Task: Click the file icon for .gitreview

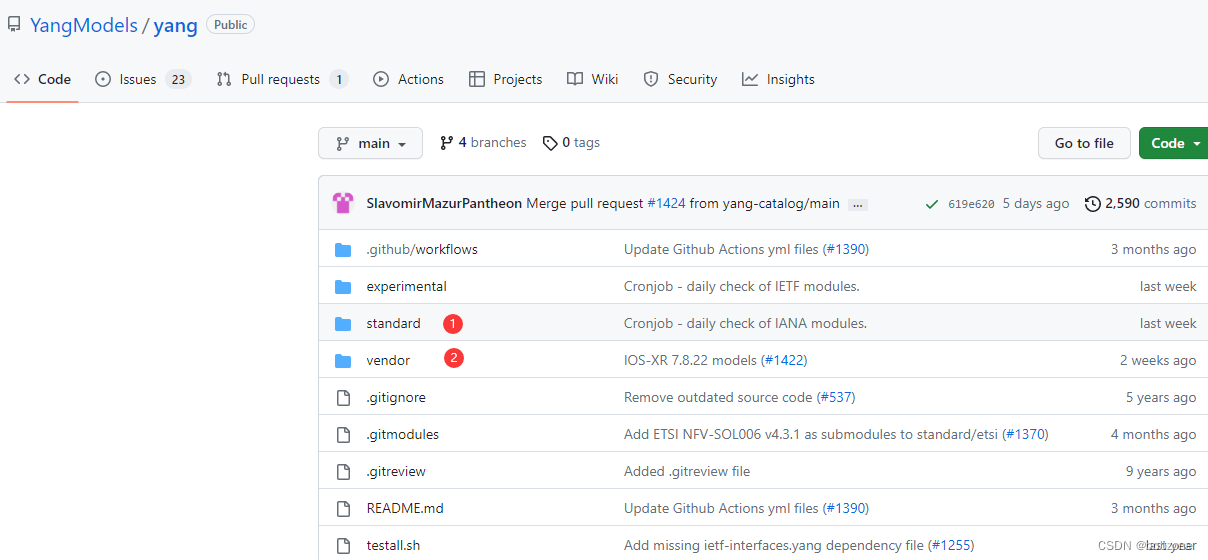Action: (x=344, y=471)
